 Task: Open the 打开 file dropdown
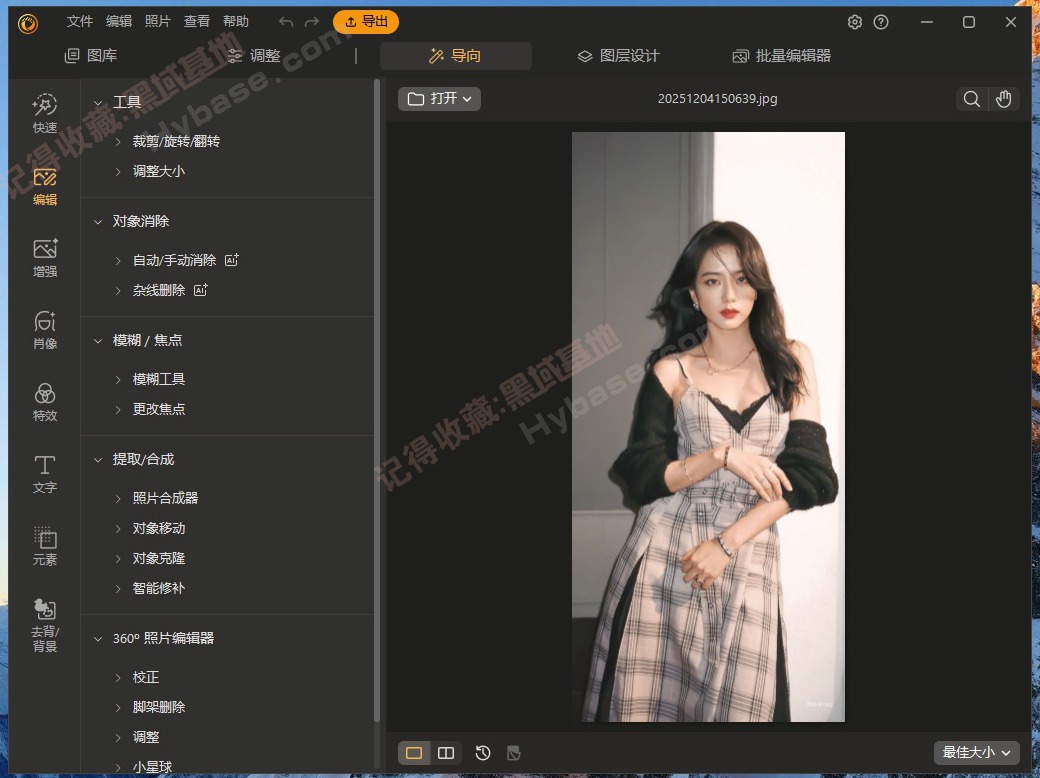[x=439, y=99]
